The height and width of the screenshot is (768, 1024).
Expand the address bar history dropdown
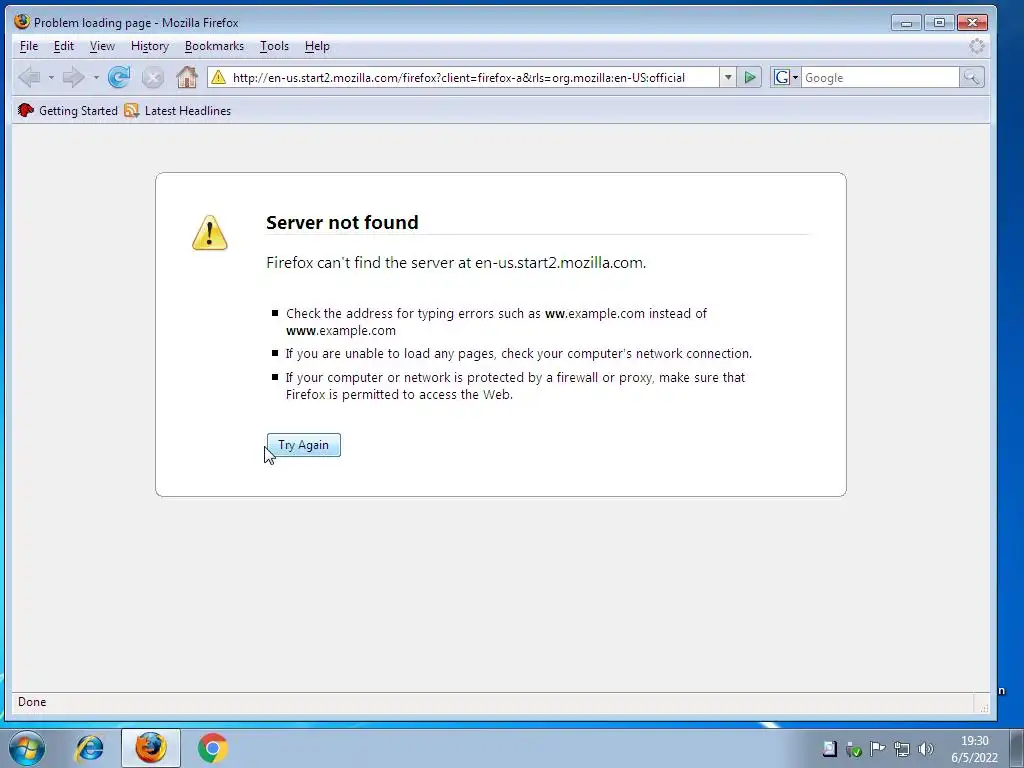coord(728,78)
